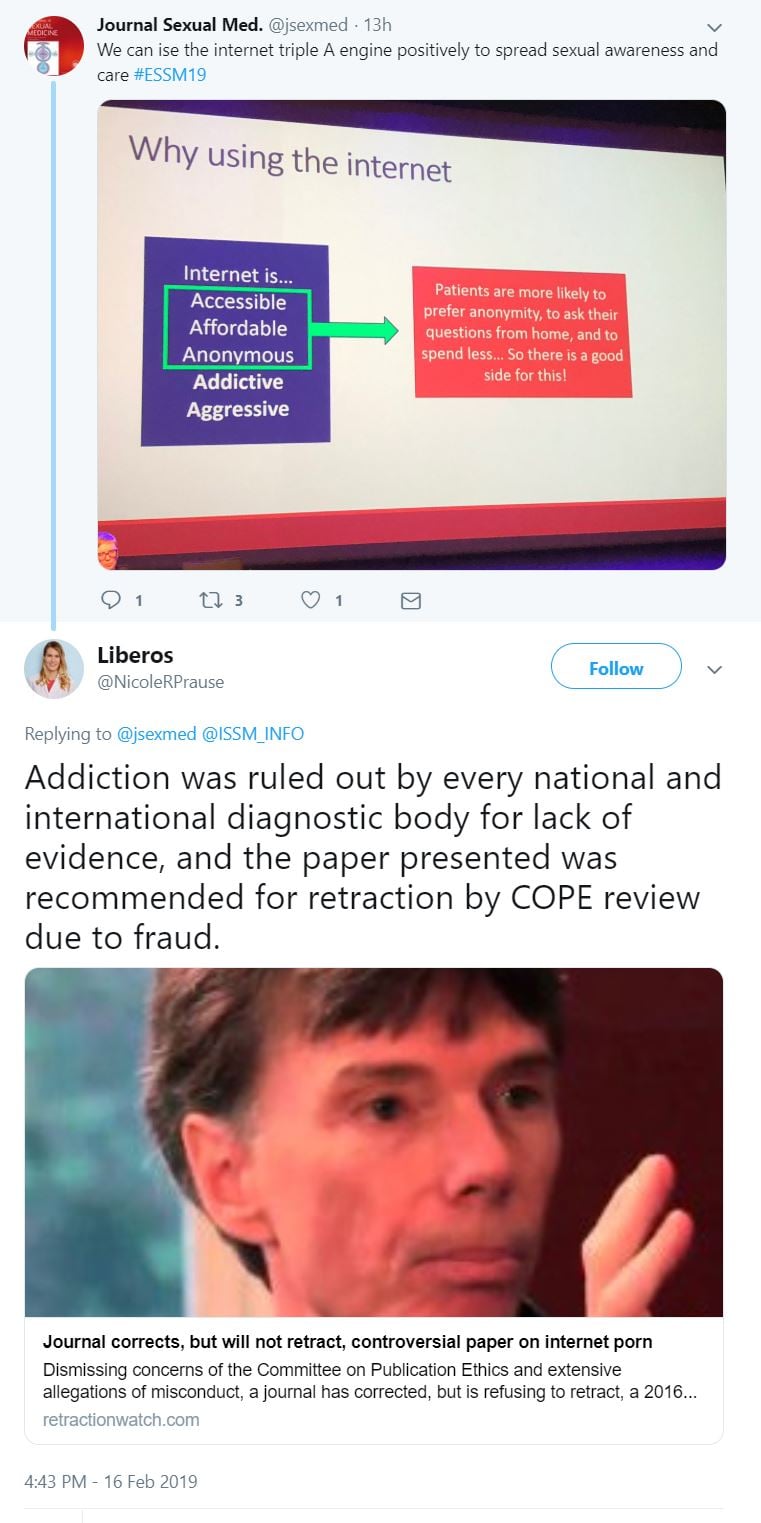
Task: Open the #ESSM19 hashtag
Action: coord(170,75)
